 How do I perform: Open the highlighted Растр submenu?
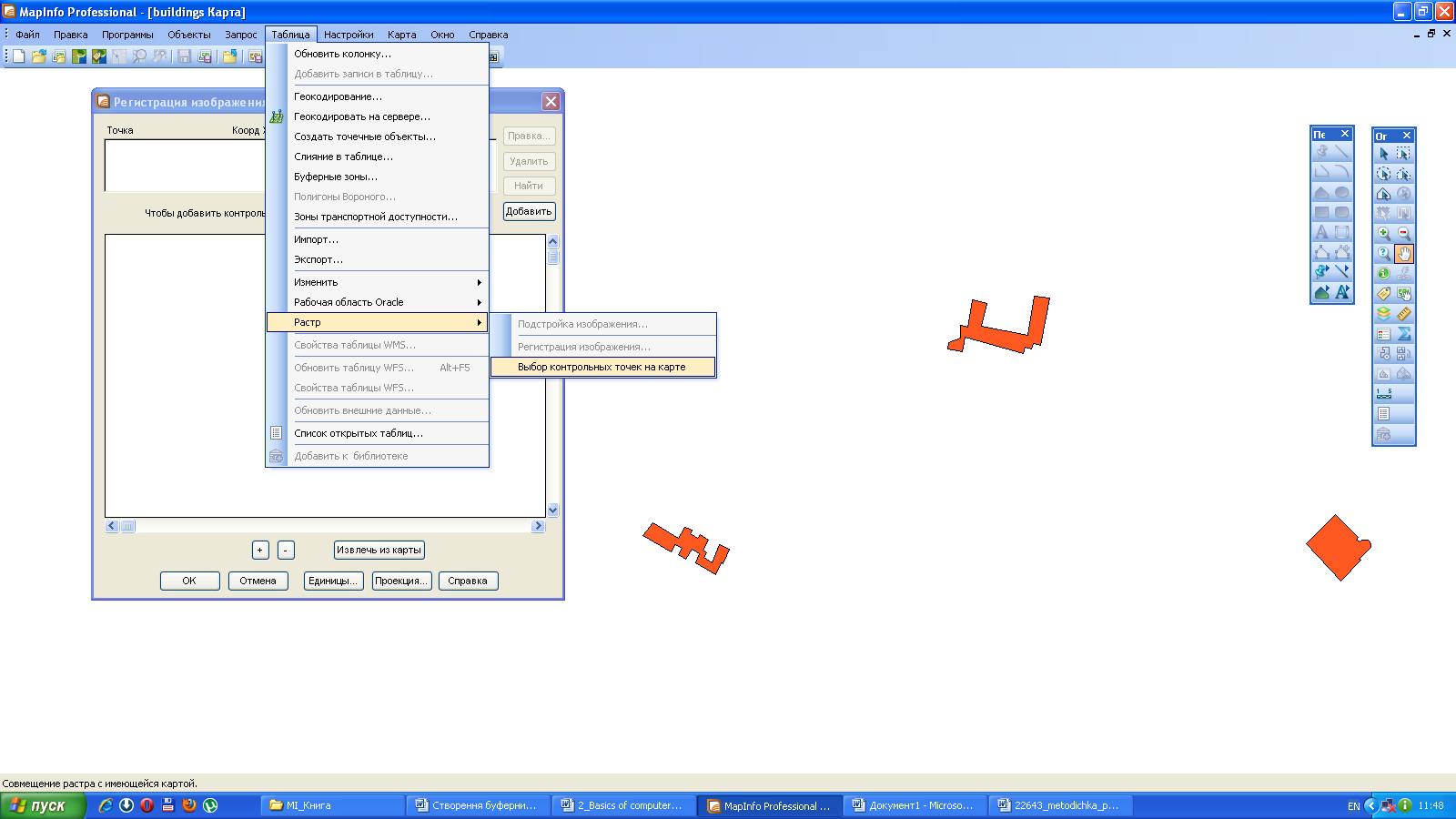click(378, 322)
